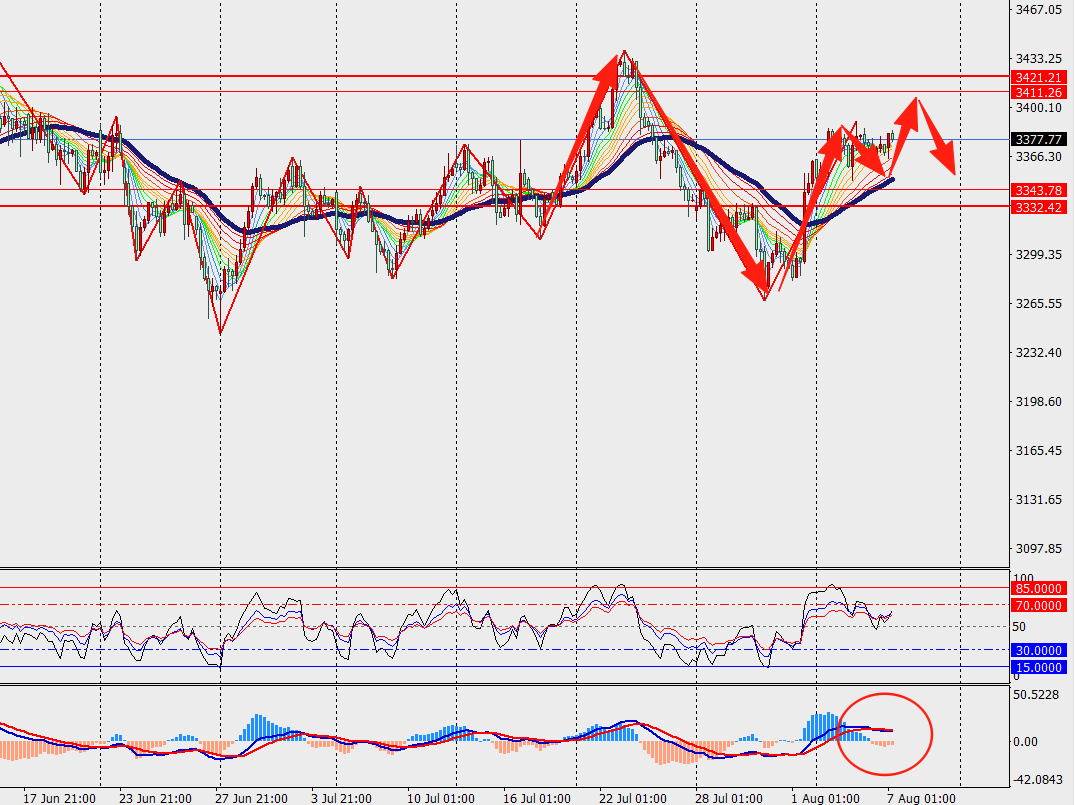Click the -42.0843 MACD scale label
This screenshot has width=1075, height=805.
(x=1038, y=780)
